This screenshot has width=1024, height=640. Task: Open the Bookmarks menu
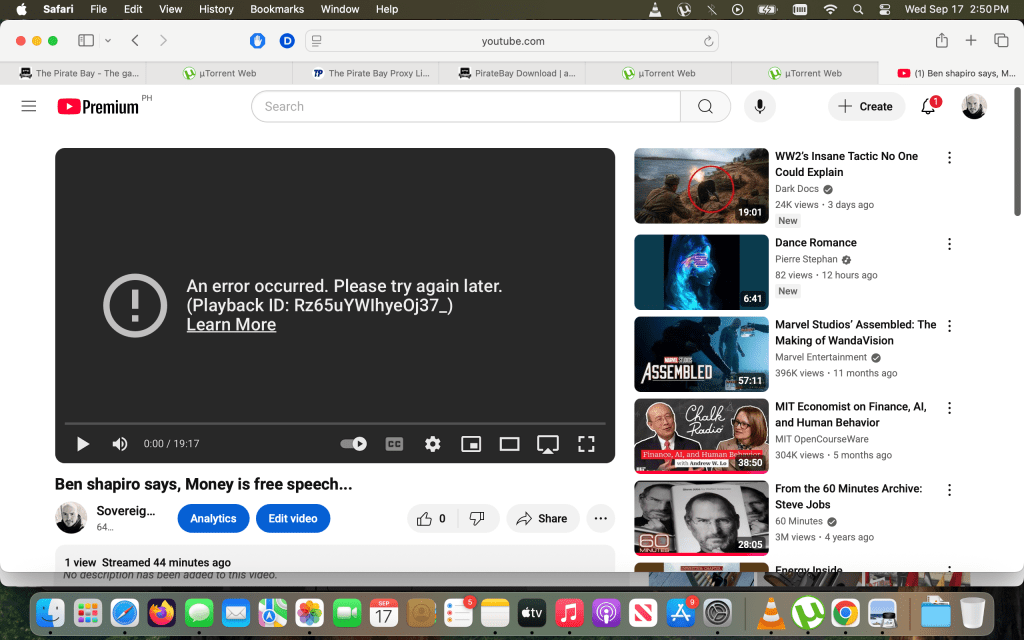[x=277, y=9]
